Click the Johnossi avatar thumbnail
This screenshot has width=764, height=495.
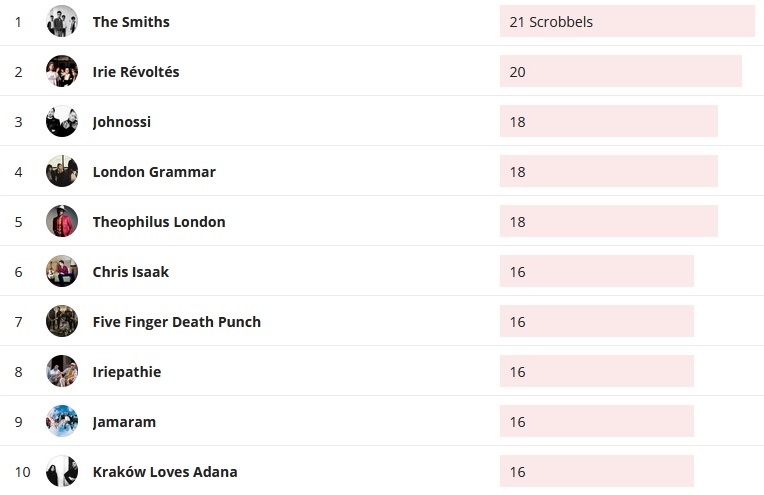coord(62,121)
